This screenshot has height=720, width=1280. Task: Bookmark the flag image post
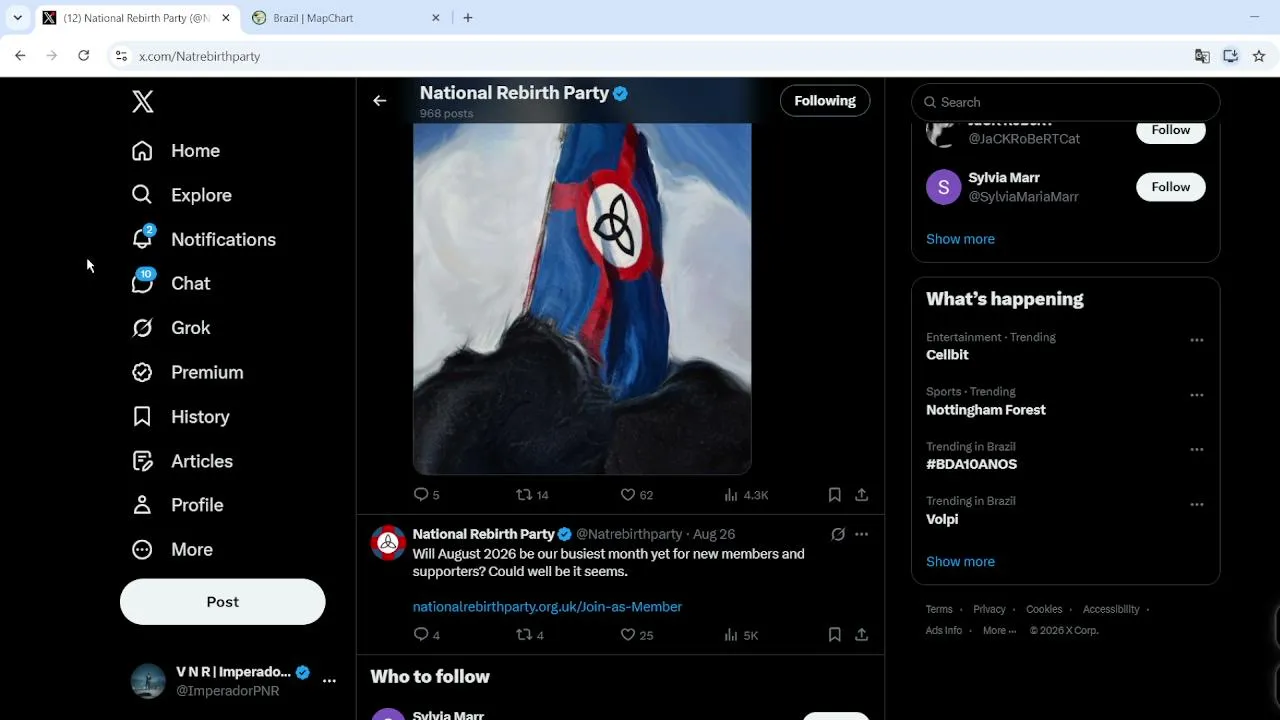click(835, 495)
